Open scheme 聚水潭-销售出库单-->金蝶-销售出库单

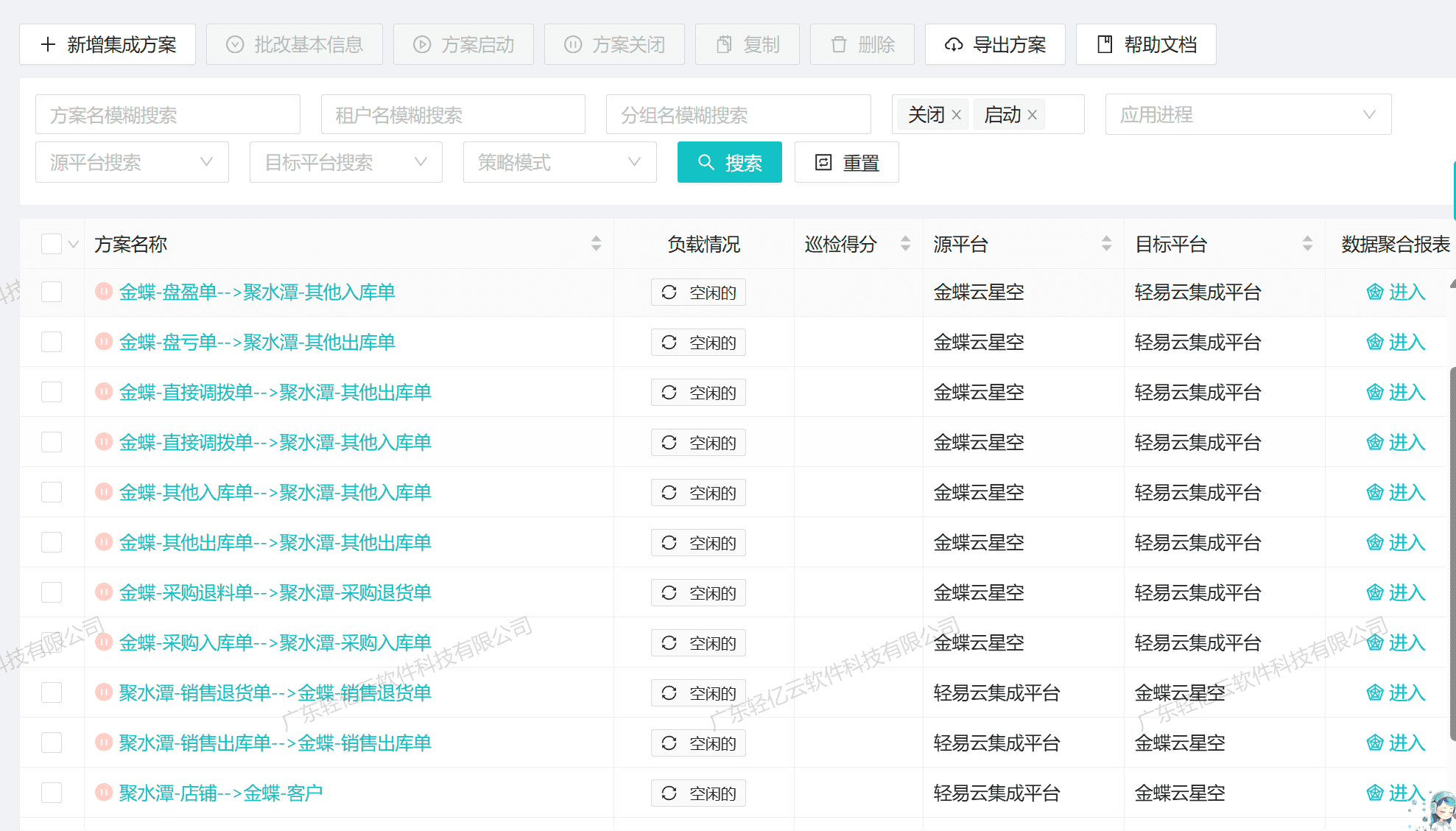275,743
